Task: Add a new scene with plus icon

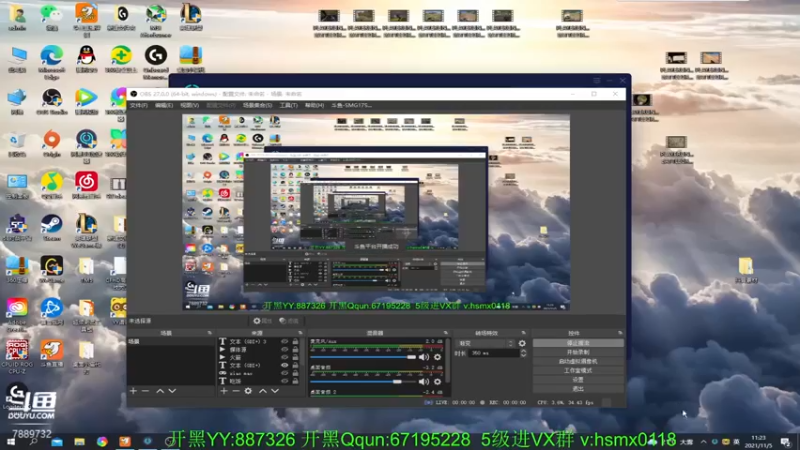Action: tap(133, 391)
